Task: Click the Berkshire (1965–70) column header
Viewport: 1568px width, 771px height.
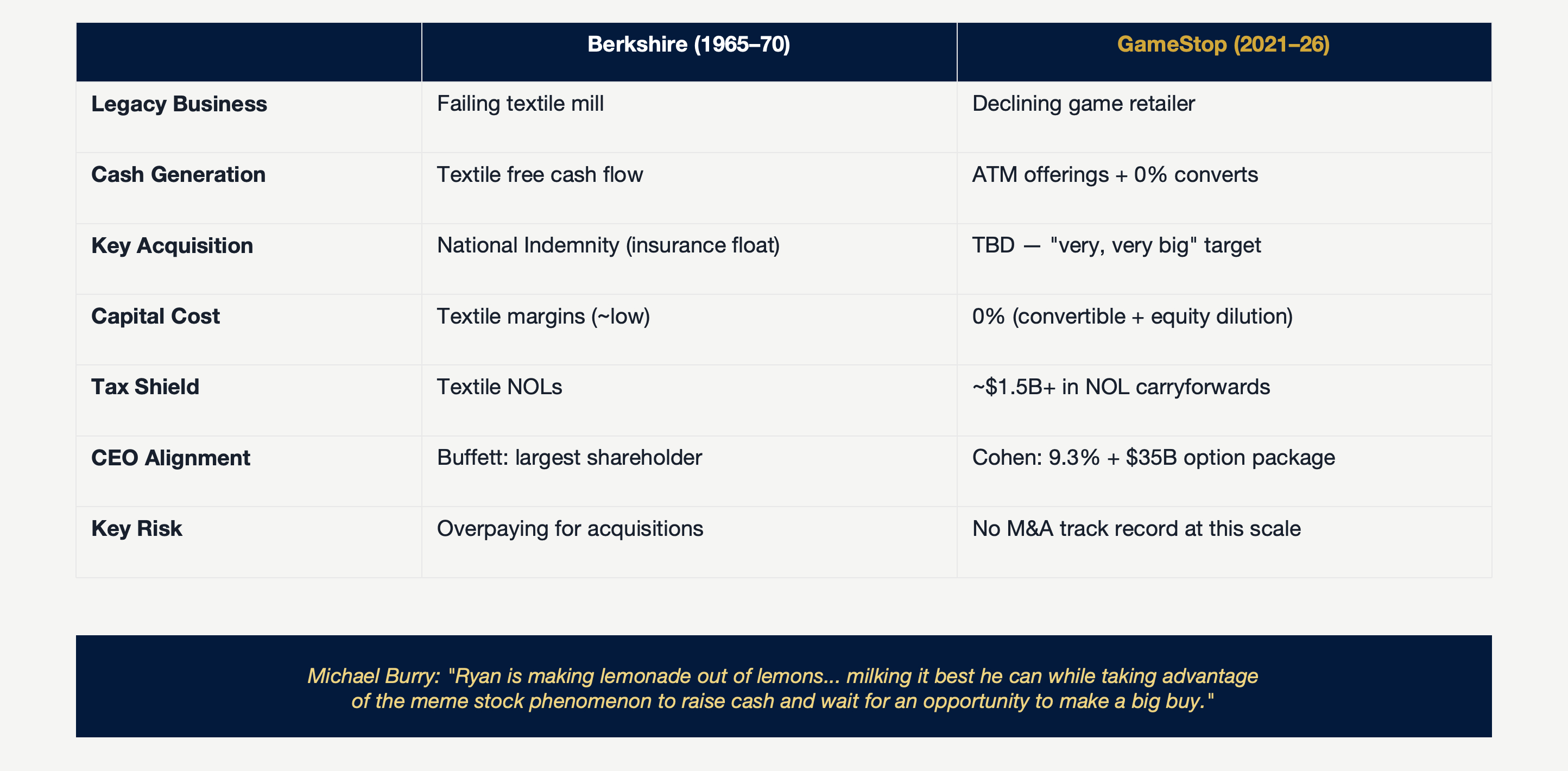Action: 688,45
